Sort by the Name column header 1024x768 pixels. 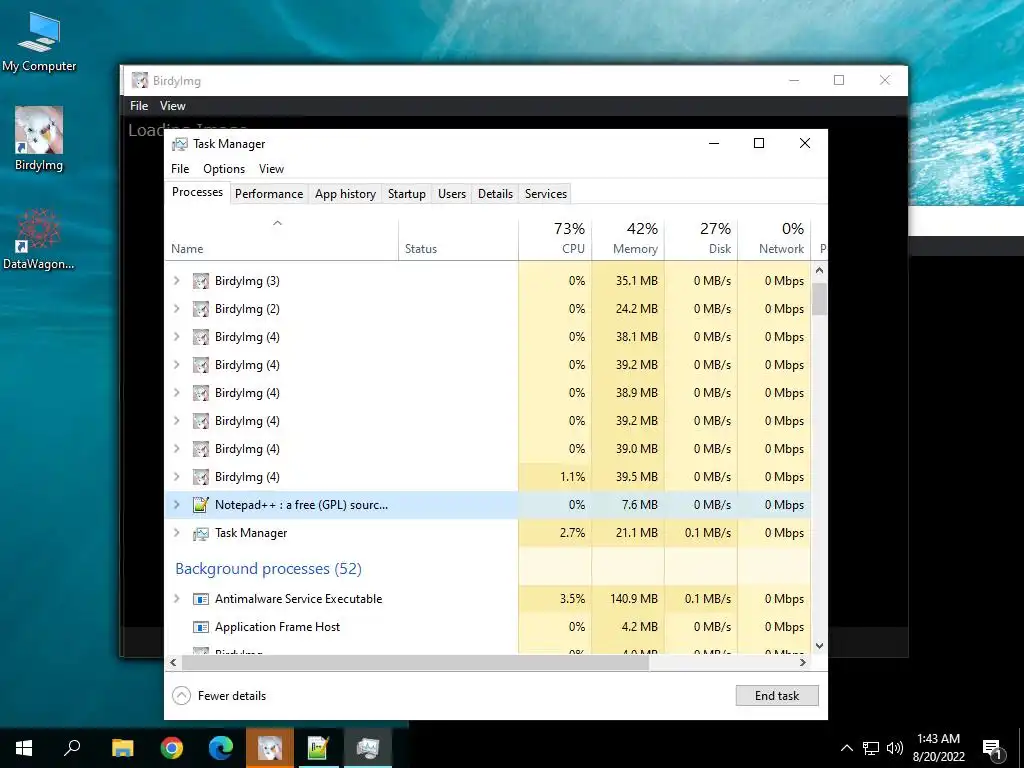point(282,238)
